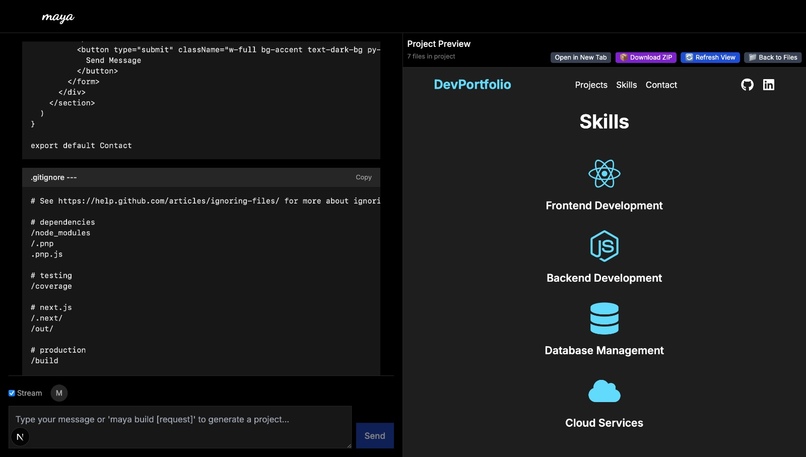Click the '</button>' code line
The width and height of the screenshot is (806, 457).
coord(97,71)
